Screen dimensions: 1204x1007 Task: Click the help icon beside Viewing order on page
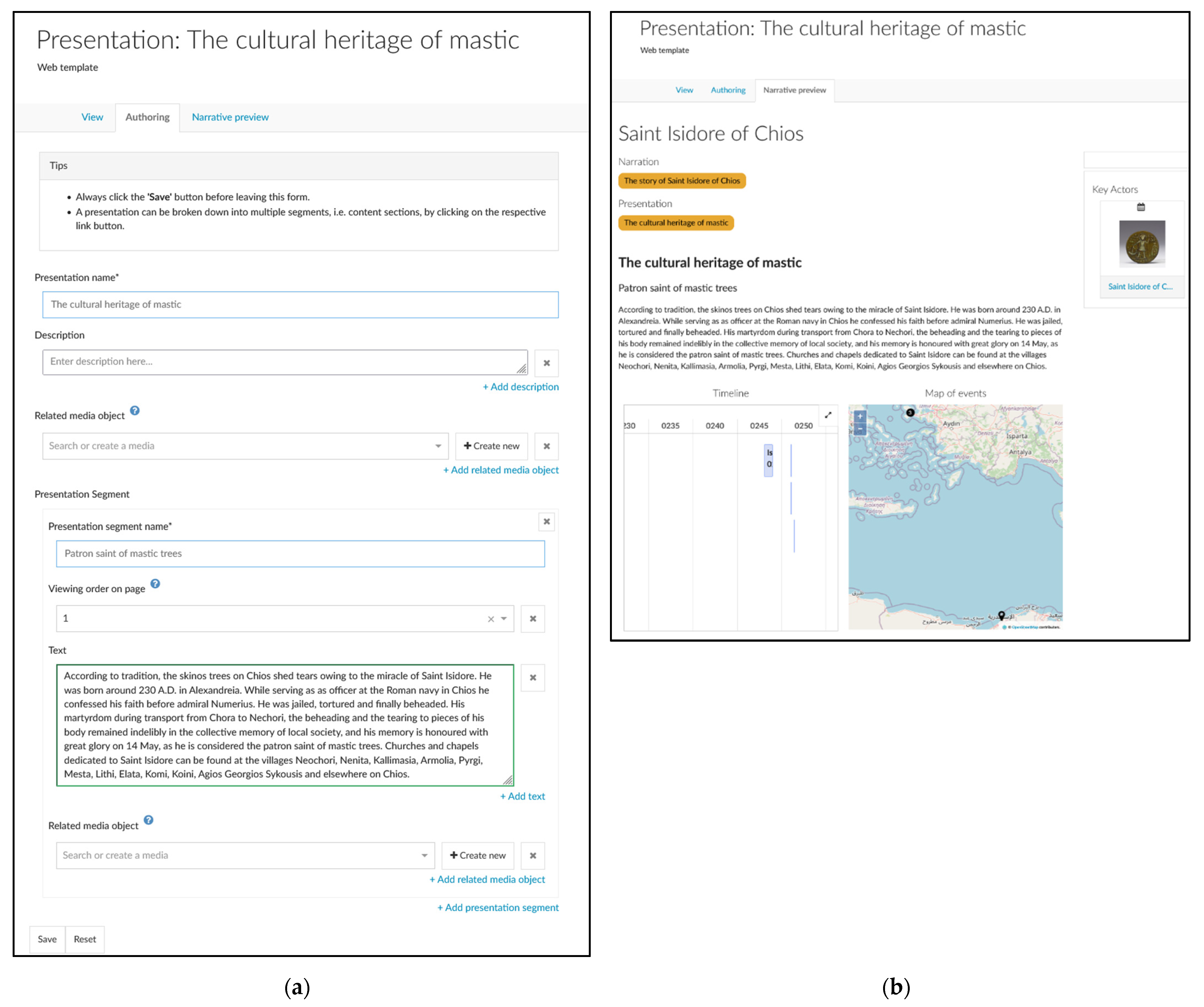pyautogui.click(x=155, y=584)
